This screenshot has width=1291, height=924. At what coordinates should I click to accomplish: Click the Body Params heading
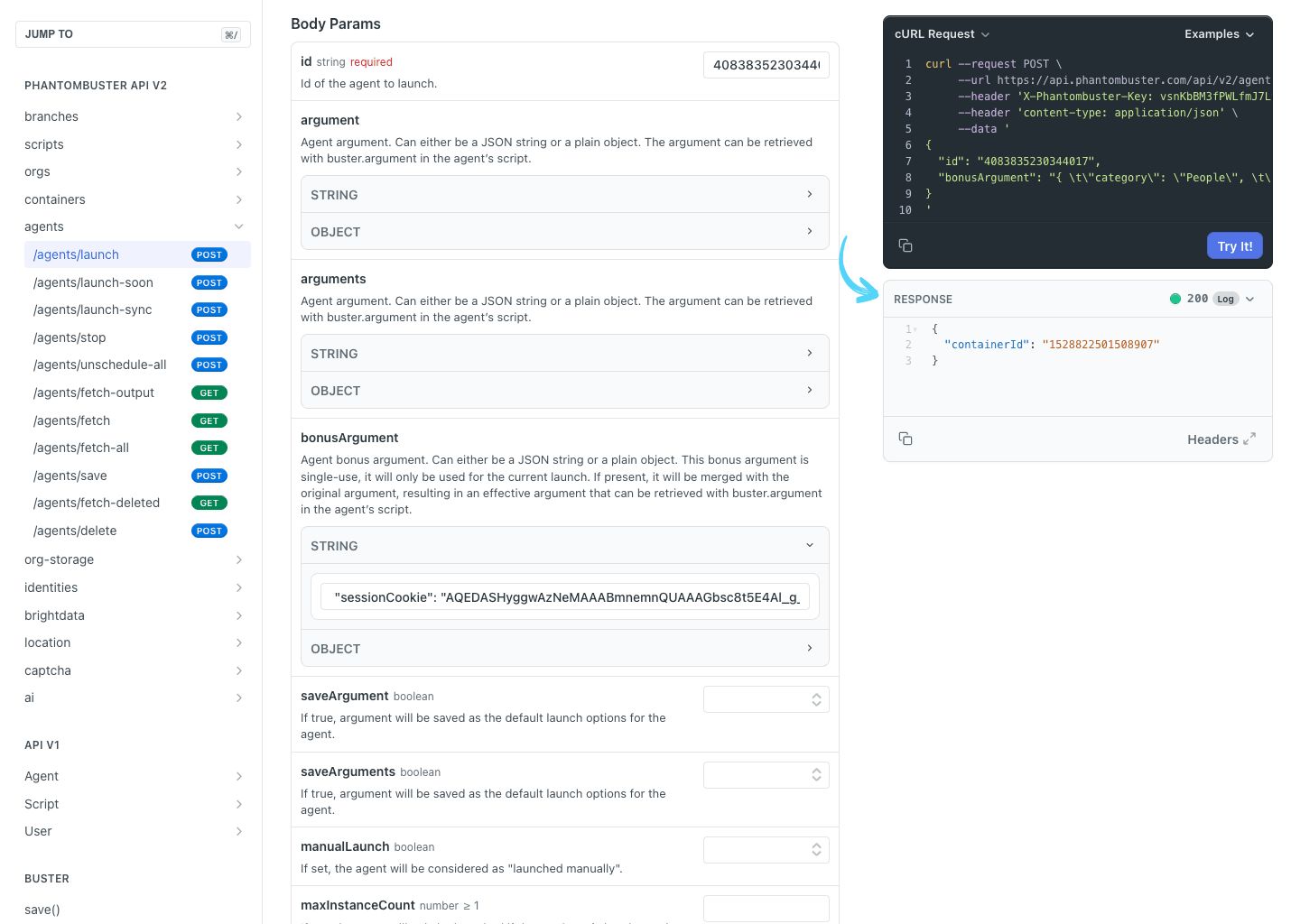336,24
